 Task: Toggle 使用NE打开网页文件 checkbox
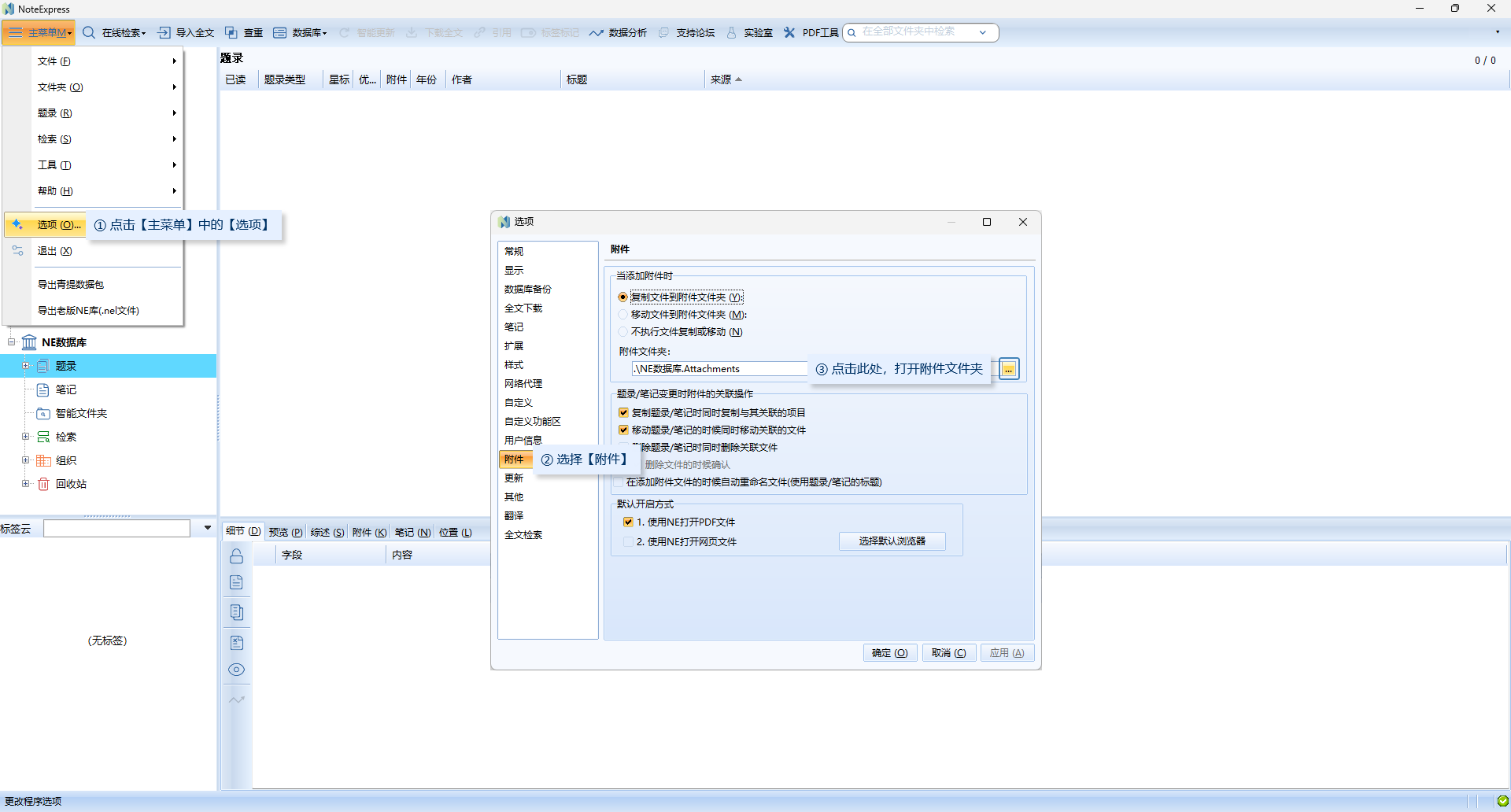628,542
